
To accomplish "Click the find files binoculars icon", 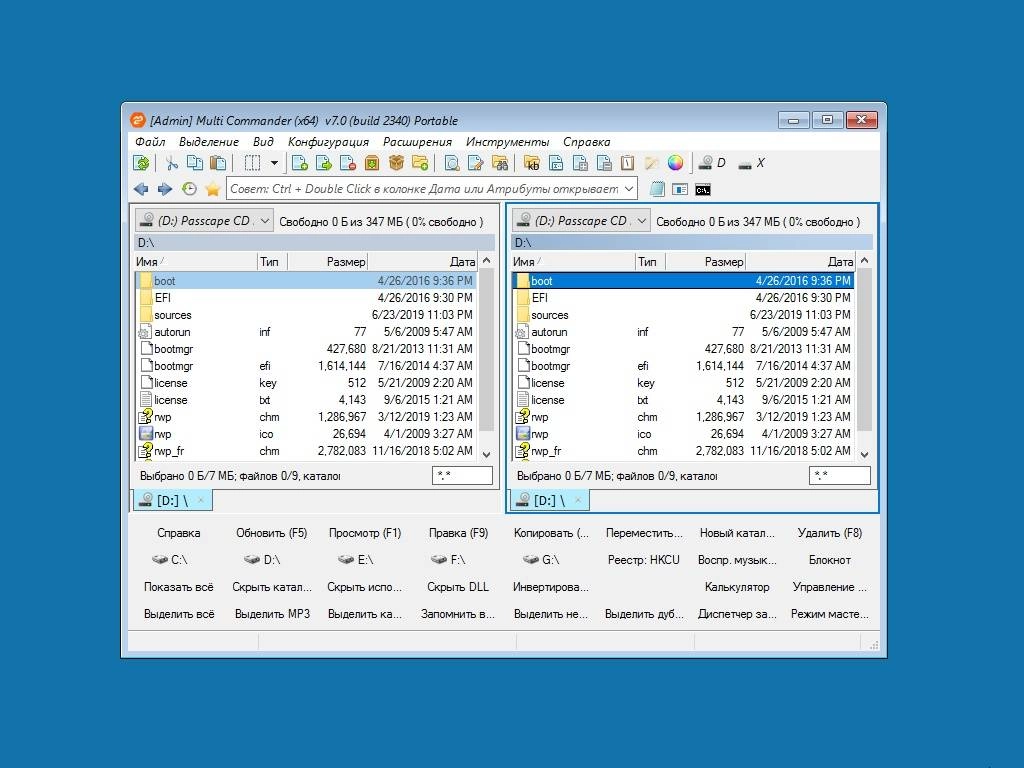I will coord(500,163).
